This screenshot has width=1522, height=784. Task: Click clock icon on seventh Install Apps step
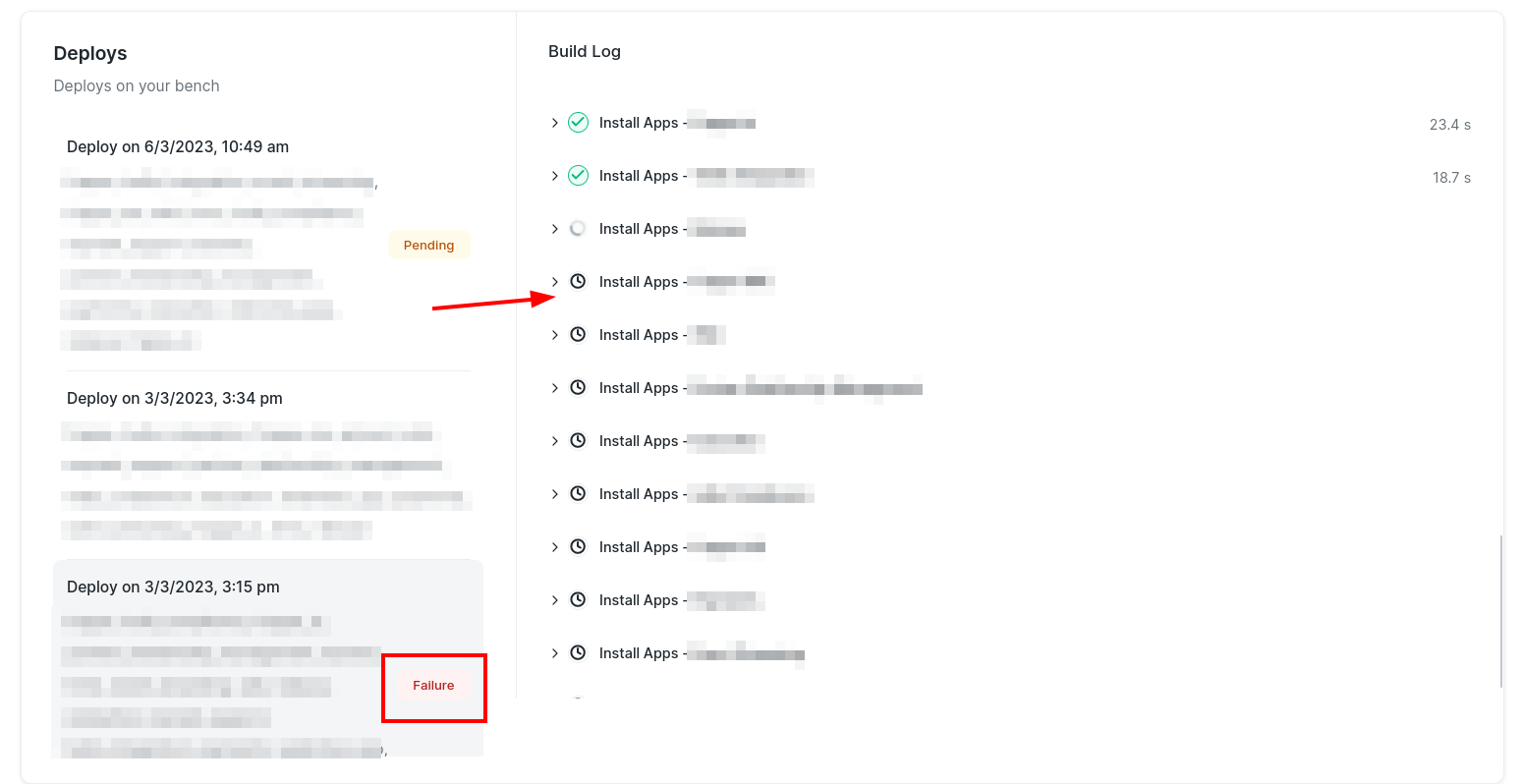(578, 440)
